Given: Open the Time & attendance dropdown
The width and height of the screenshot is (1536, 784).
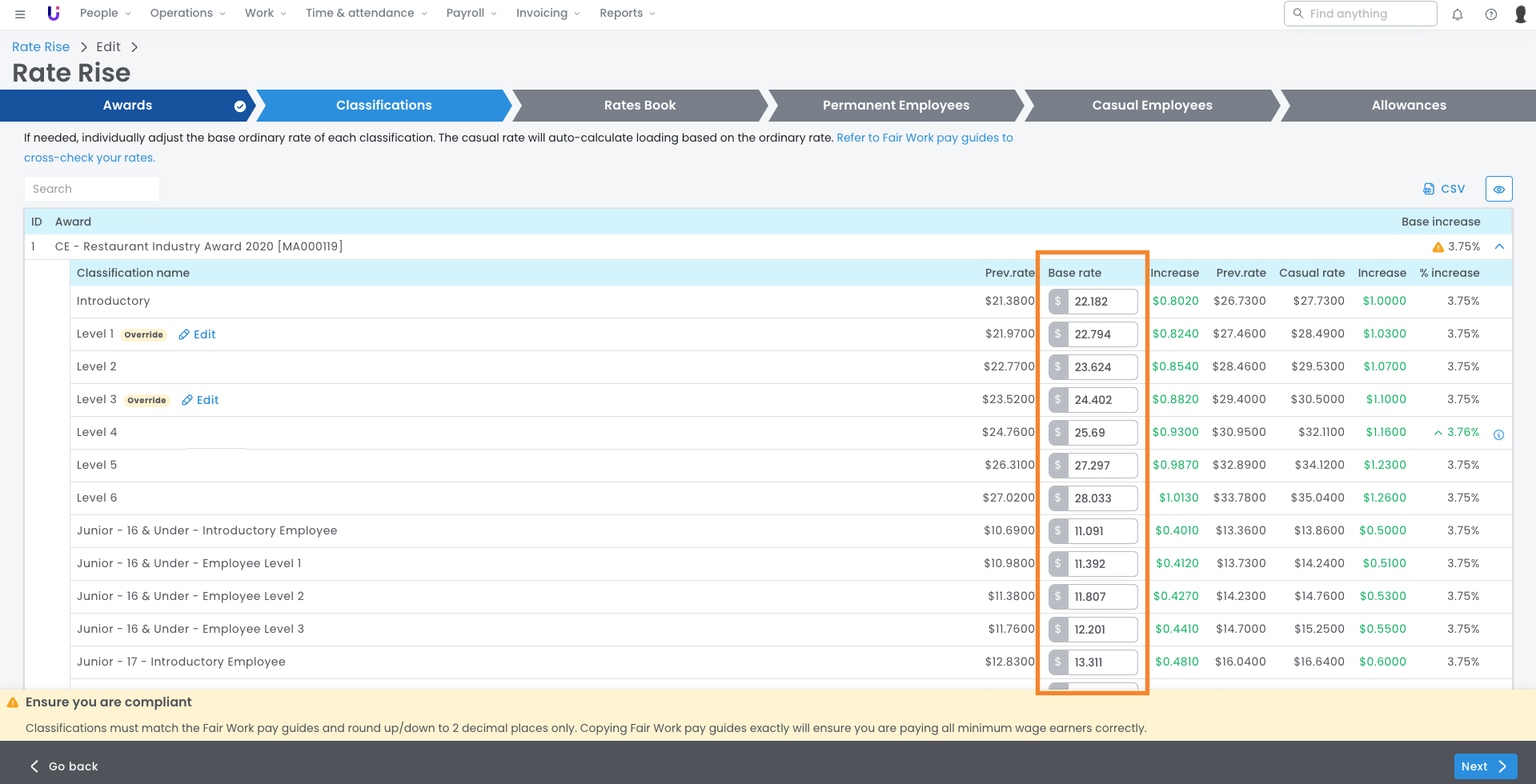Looking at the screenshot, I should pyautogui.click(x=366, y=14).
